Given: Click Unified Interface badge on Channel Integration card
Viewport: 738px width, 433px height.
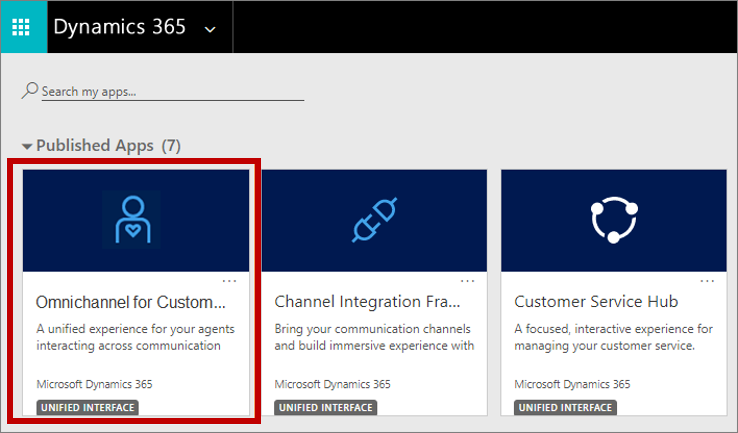Looking at the screenshot, I should [326, 408].
